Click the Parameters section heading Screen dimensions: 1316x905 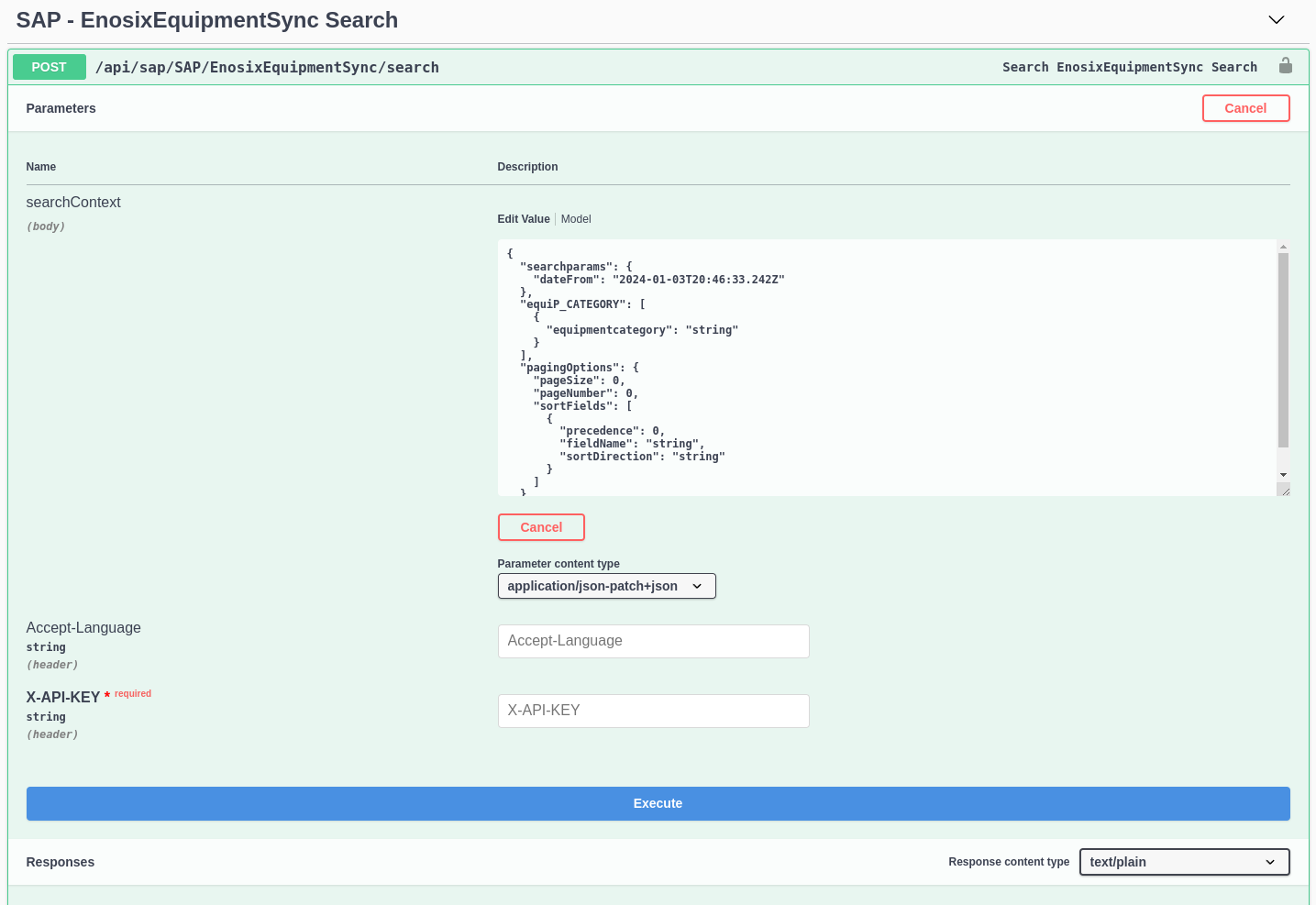pyautogui.click(x=61, y=108)
